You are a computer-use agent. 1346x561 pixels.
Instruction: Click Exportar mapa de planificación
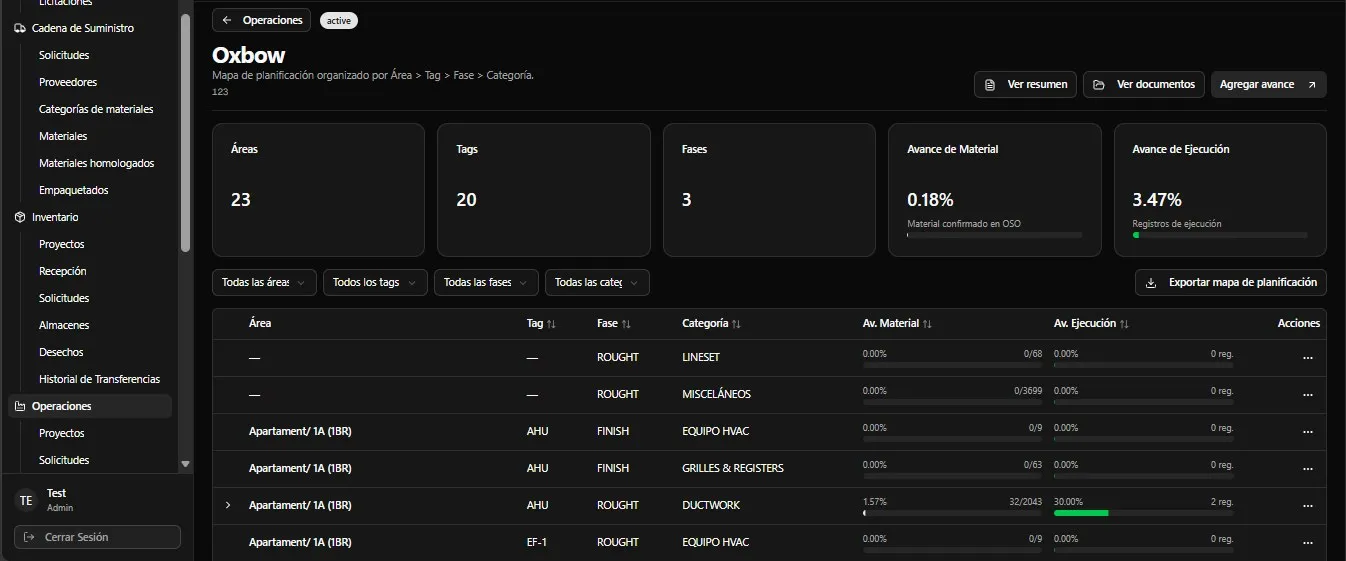tap(1231, 283)
